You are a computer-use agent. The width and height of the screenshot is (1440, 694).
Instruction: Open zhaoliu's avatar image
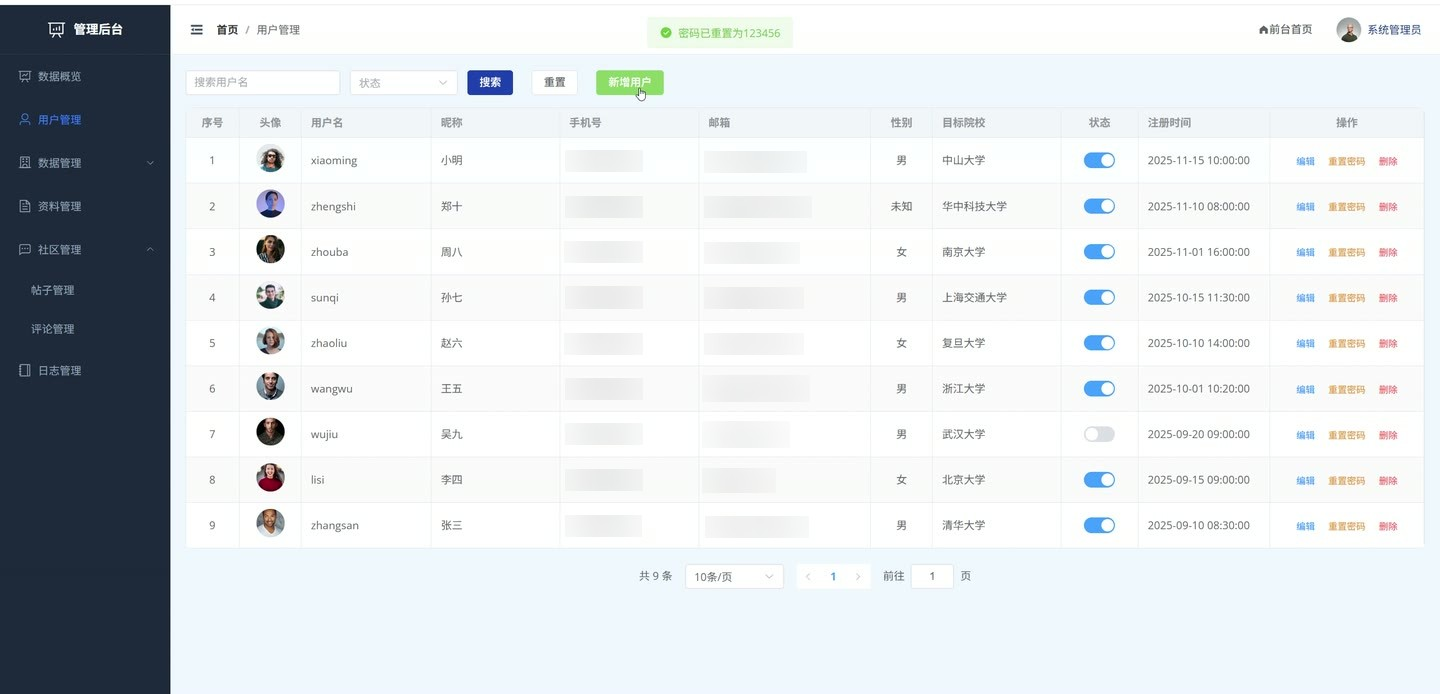coord(270,341)
